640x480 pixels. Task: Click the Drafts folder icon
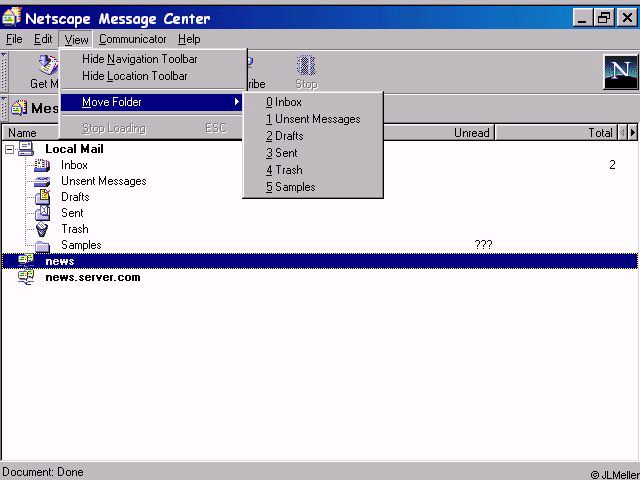(x=42, y=197)
